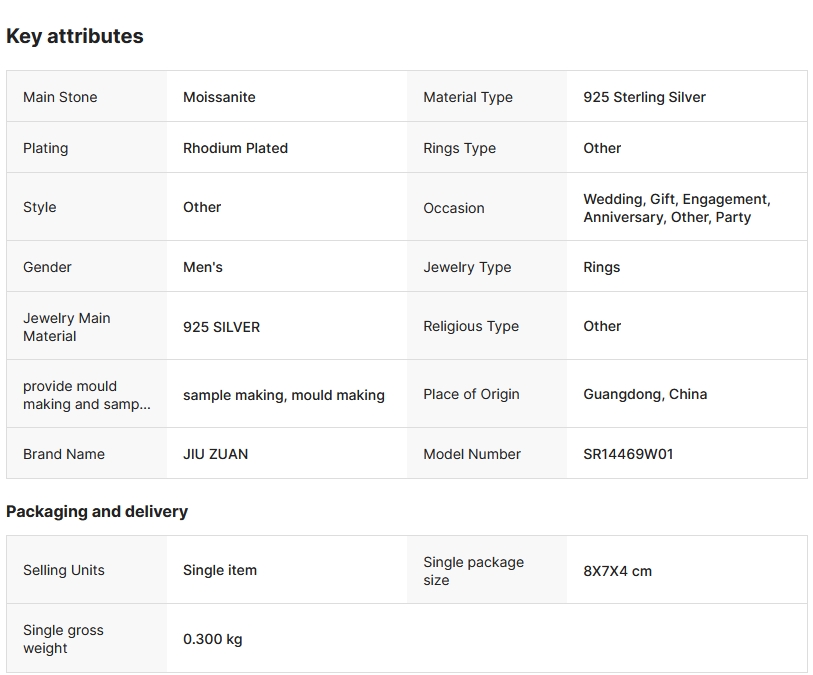Viewport: 813px width, 675px height.
Task: Click the truncated provide mould making label
Action: (x=86, y=395)
